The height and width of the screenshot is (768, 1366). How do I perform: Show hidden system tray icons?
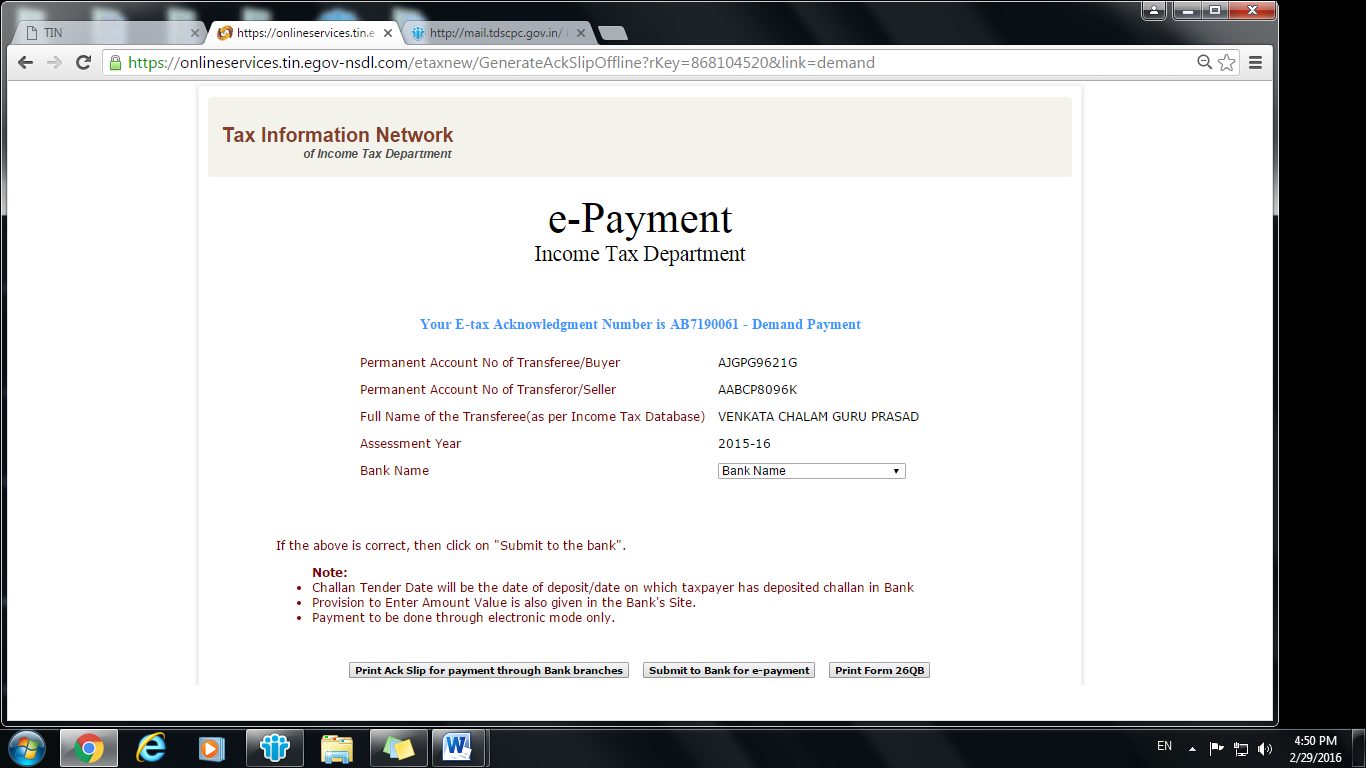[1192, 748]
